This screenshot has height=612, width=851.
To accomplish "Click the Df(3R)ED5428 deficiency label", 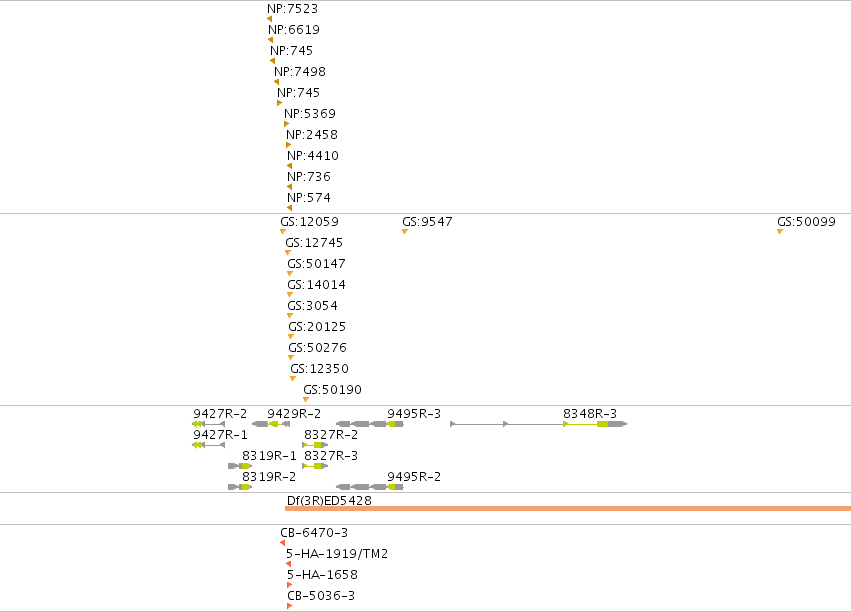I will click(329, 500).
